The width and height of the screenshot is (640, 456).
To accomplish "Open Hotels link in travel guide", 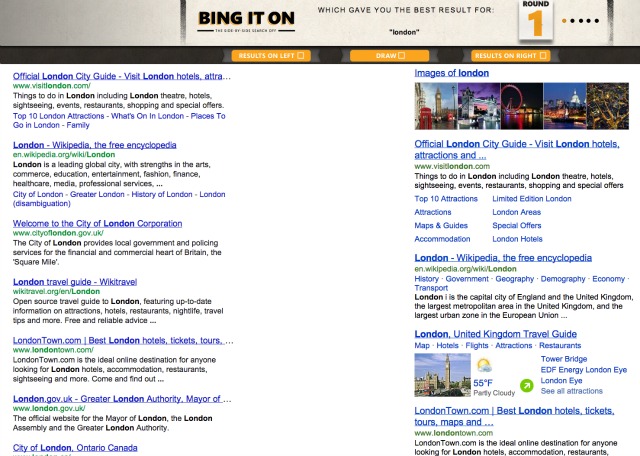I will point(447,345).
